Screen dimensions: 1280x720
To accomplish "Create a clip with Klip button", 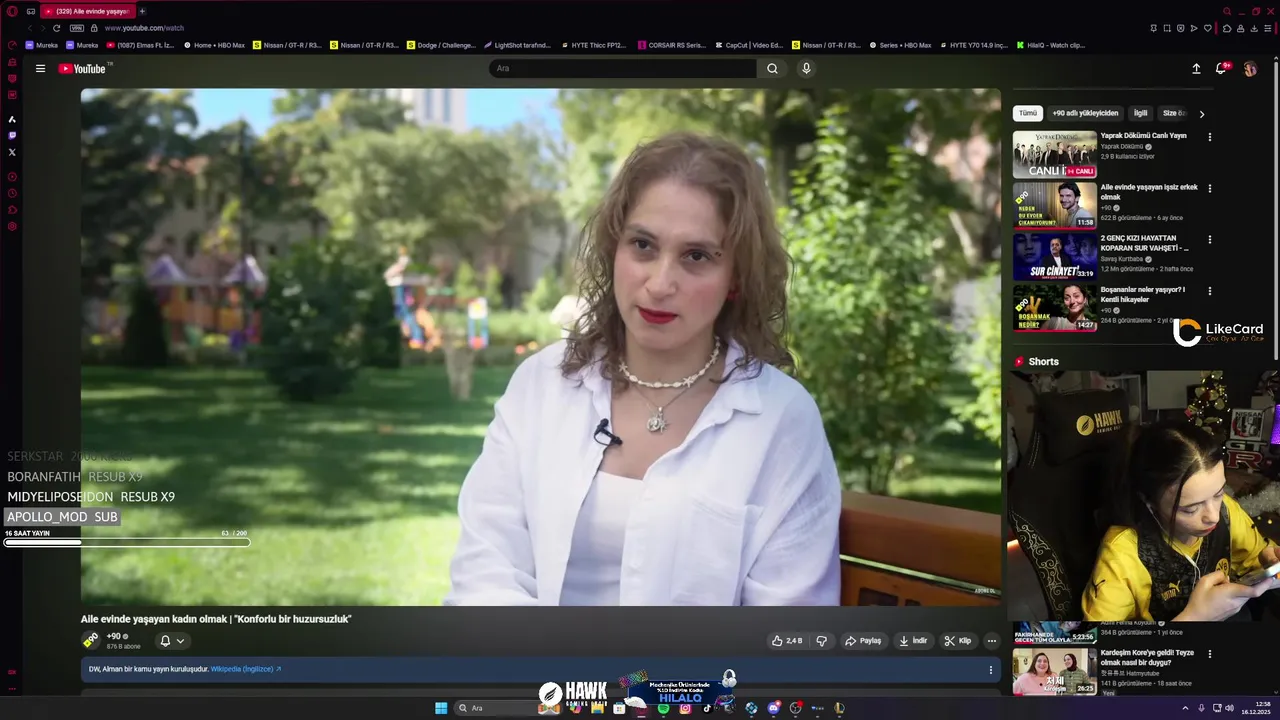I will click(957, 641).
